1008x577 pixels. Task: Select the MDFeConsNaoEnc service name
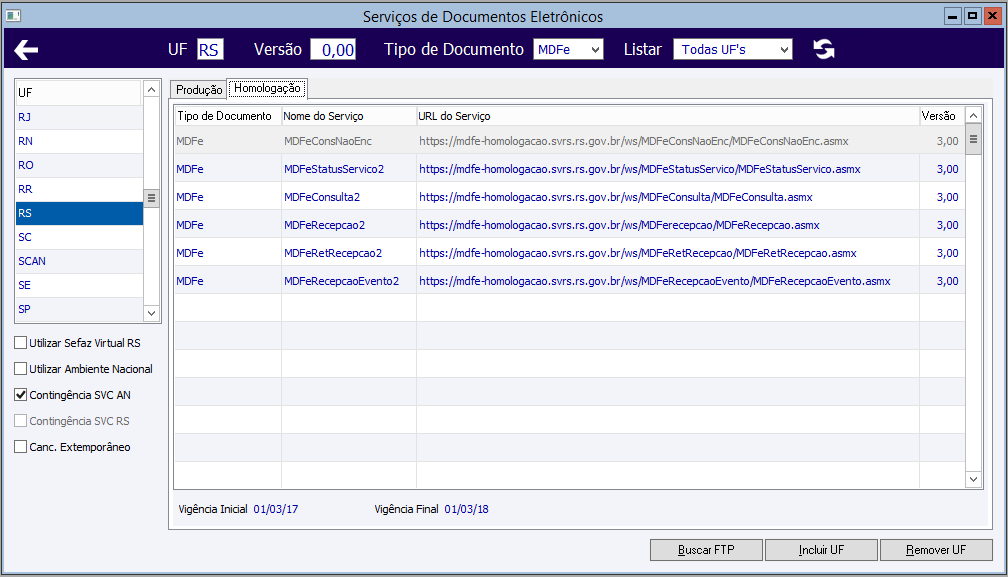[328, 141]
